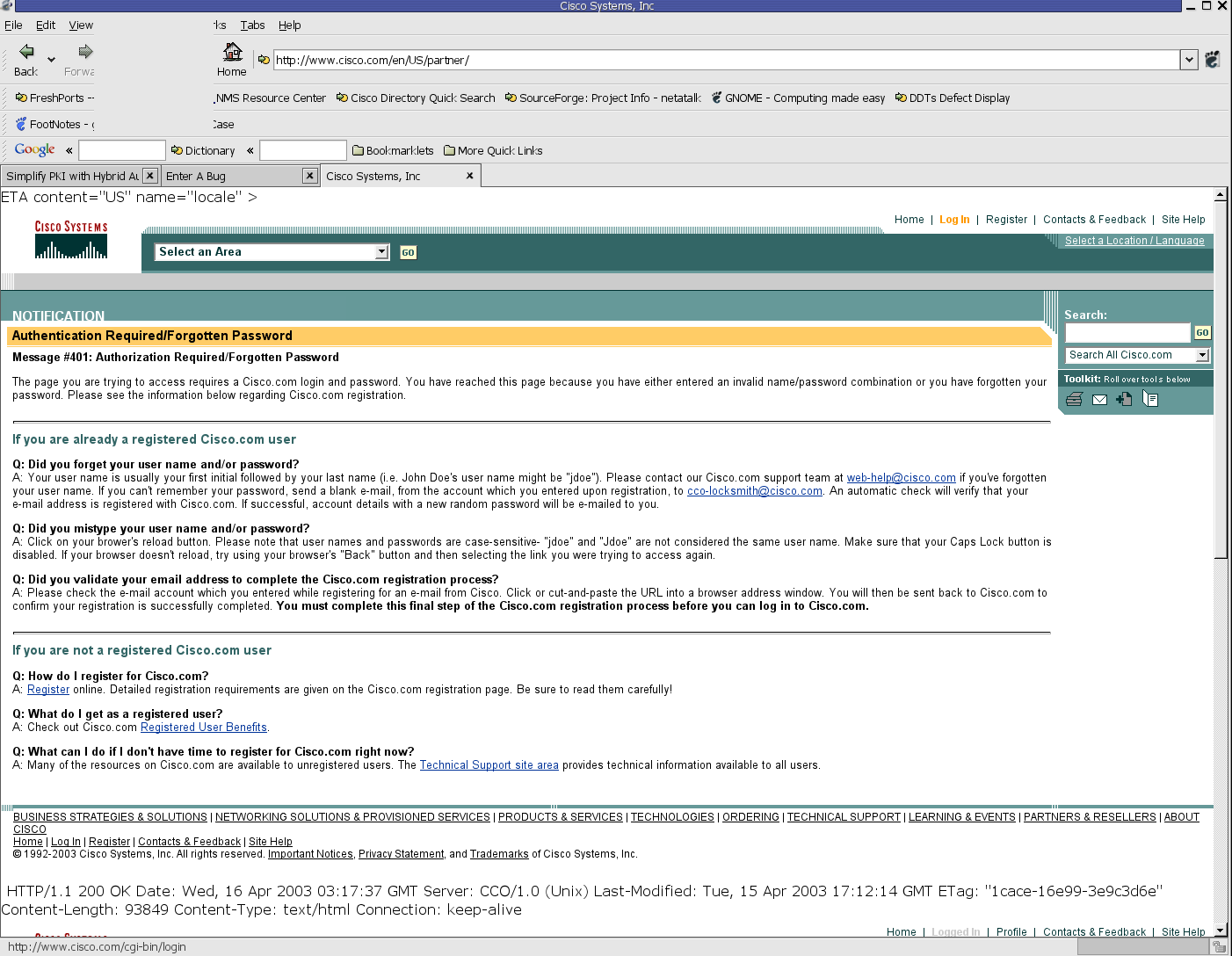Viewport: 1232px width, 956px height.
Task: Open top Contacts & Feedback link
Action: pos(1094,220)
